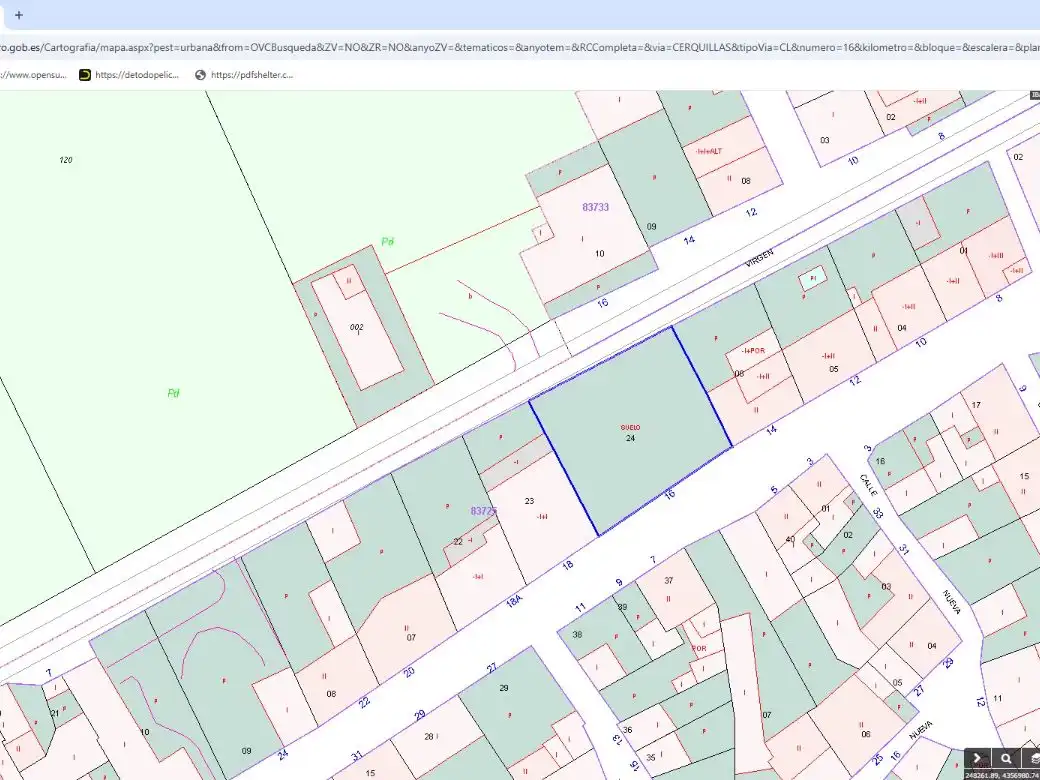The image size is (1040, 780).
Task: Select the highlighted SUELO parcel
Action: point(630,432)
